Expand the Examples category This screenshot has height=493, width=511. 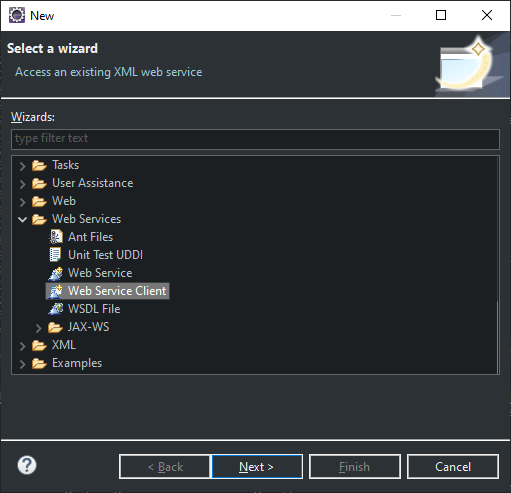[22, 364]
